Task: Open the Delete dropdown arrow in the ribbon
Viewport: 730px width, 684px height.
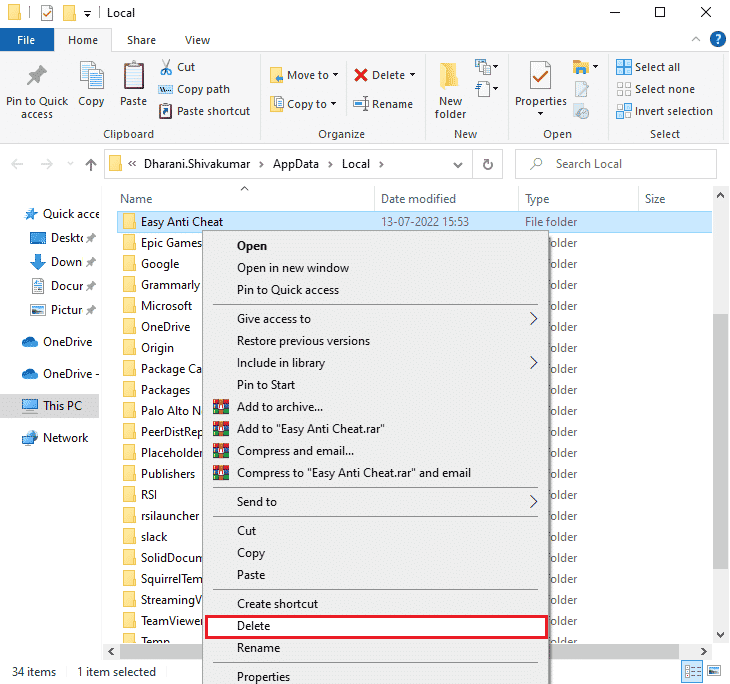Action: 412,75
